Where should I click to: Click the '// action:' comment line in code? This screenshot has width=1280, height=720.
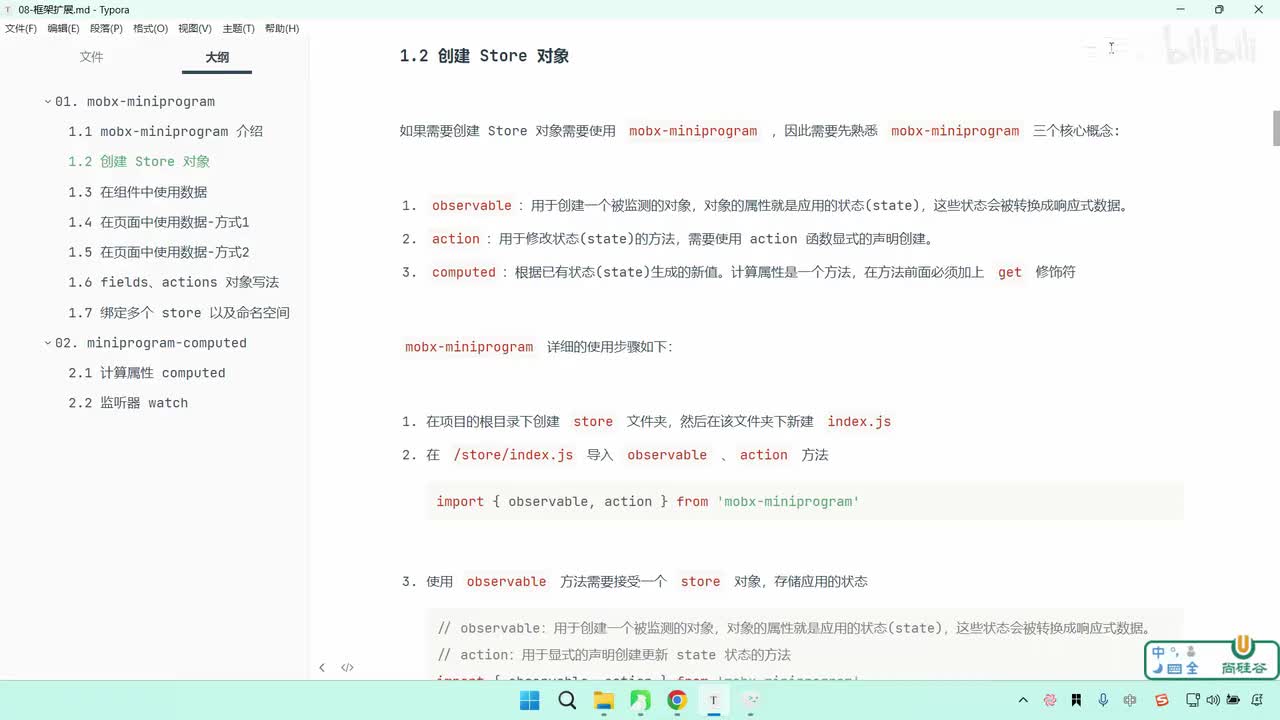(x=614, y=655)
